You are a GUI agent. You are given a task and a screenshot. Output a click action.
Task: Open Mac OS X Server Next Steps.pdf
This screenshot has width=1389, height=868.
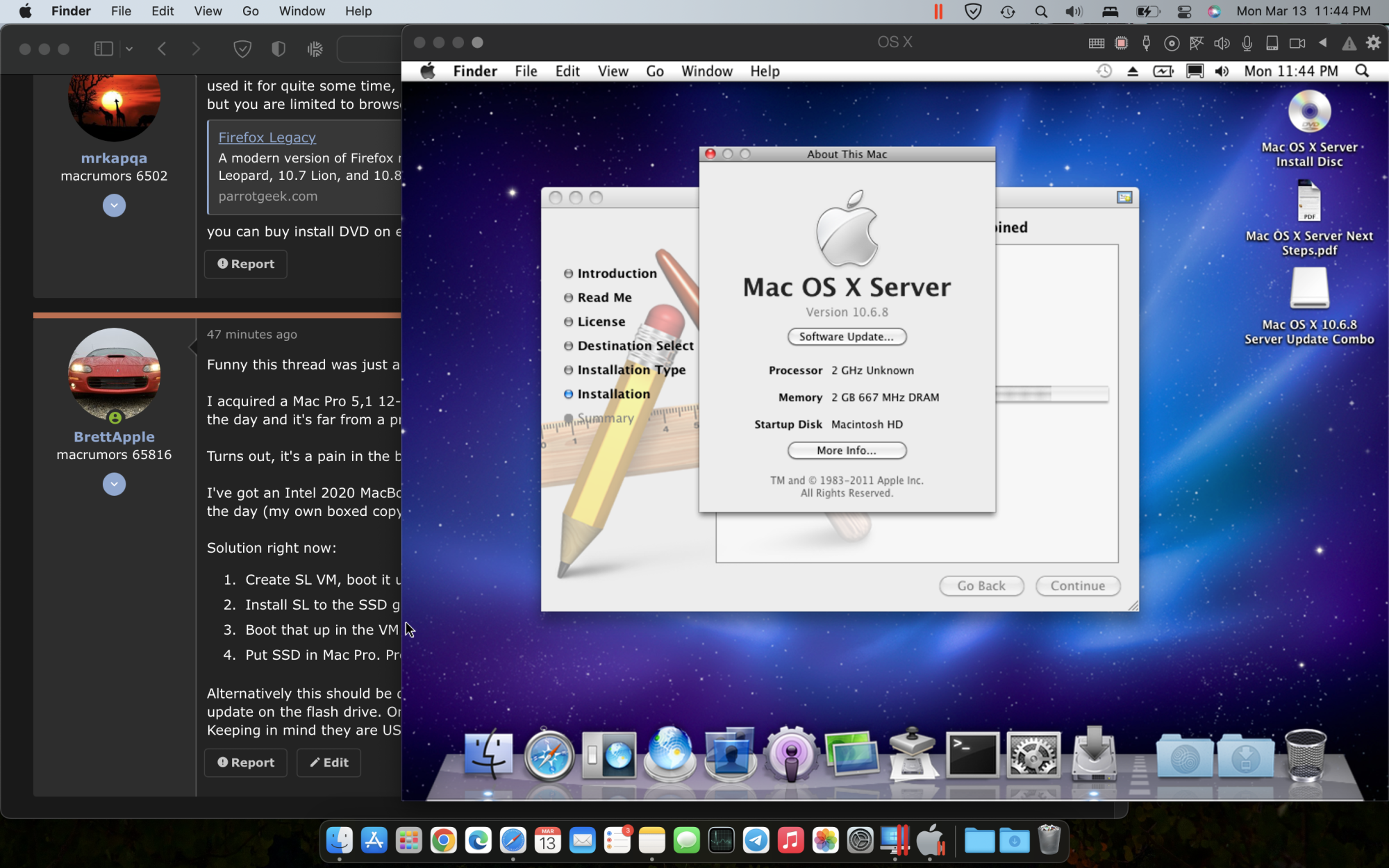tap(1309, 201)
